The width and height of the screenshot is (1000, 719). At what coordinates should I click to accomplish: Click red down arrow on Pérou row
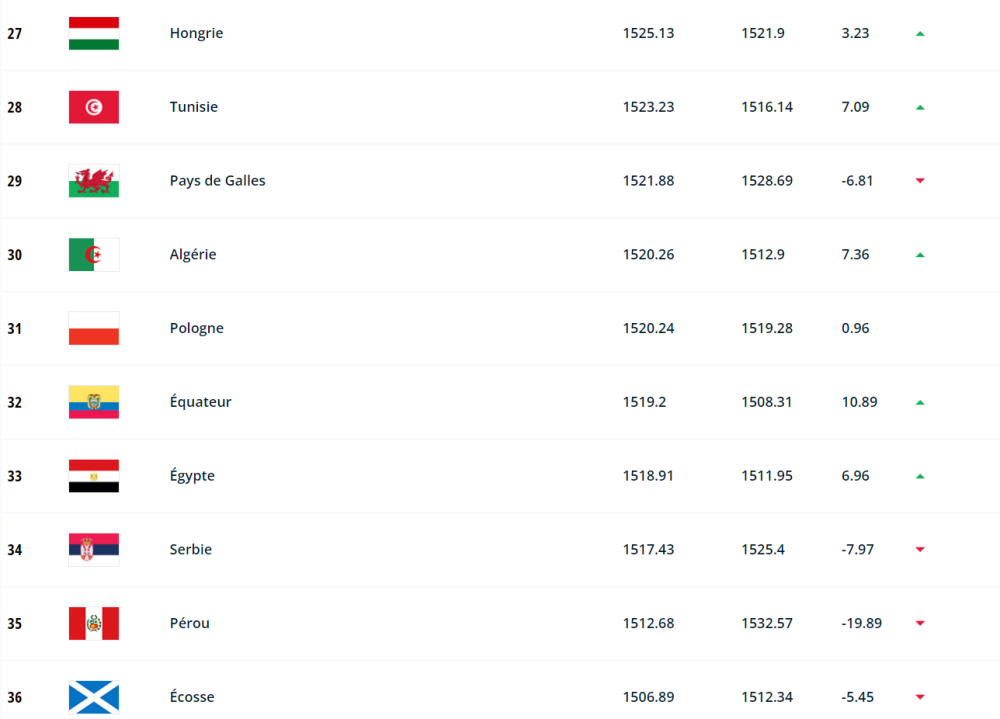point(920,623)
